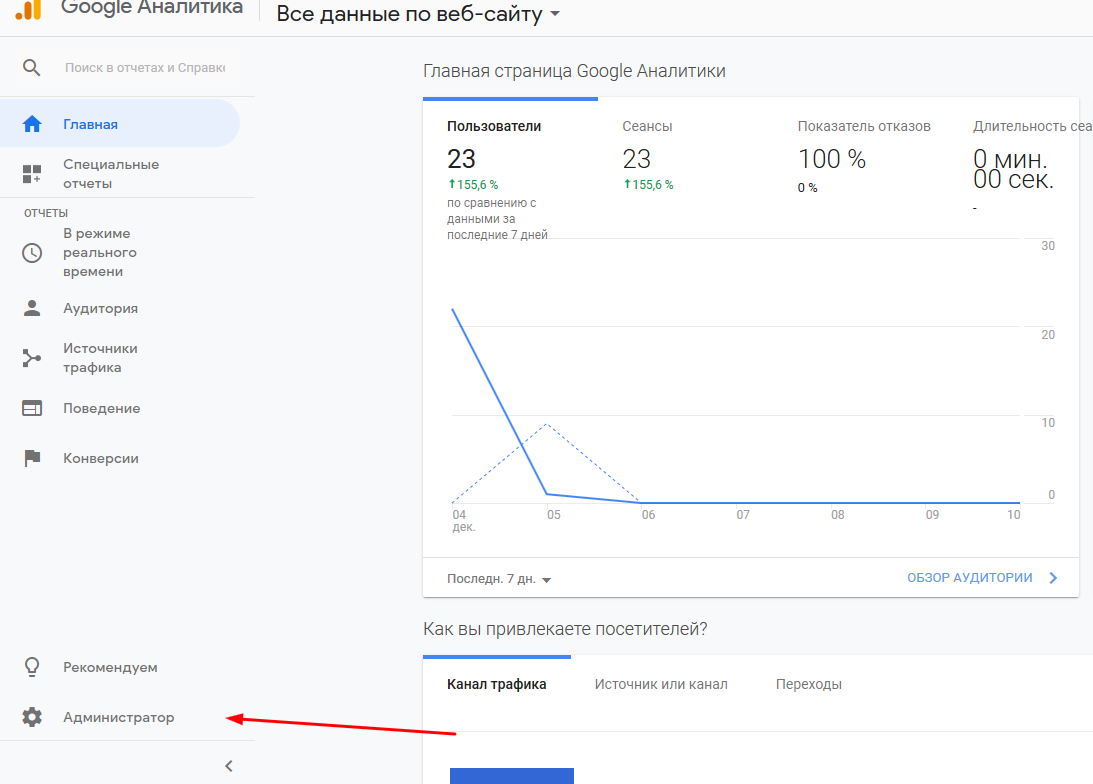This screenshot has height=784, width=1093.
Task: Click the Администратор gear icon
Action: pos(32,717)
